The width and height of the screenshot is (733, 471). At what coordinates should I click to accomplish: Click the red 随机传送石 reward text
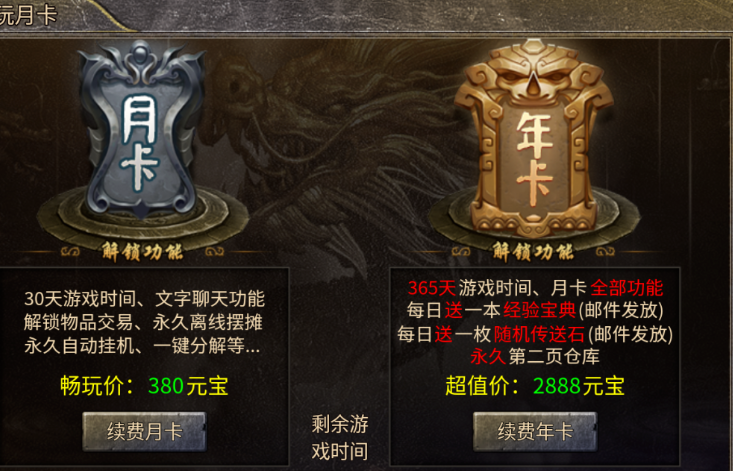point(539,334)
